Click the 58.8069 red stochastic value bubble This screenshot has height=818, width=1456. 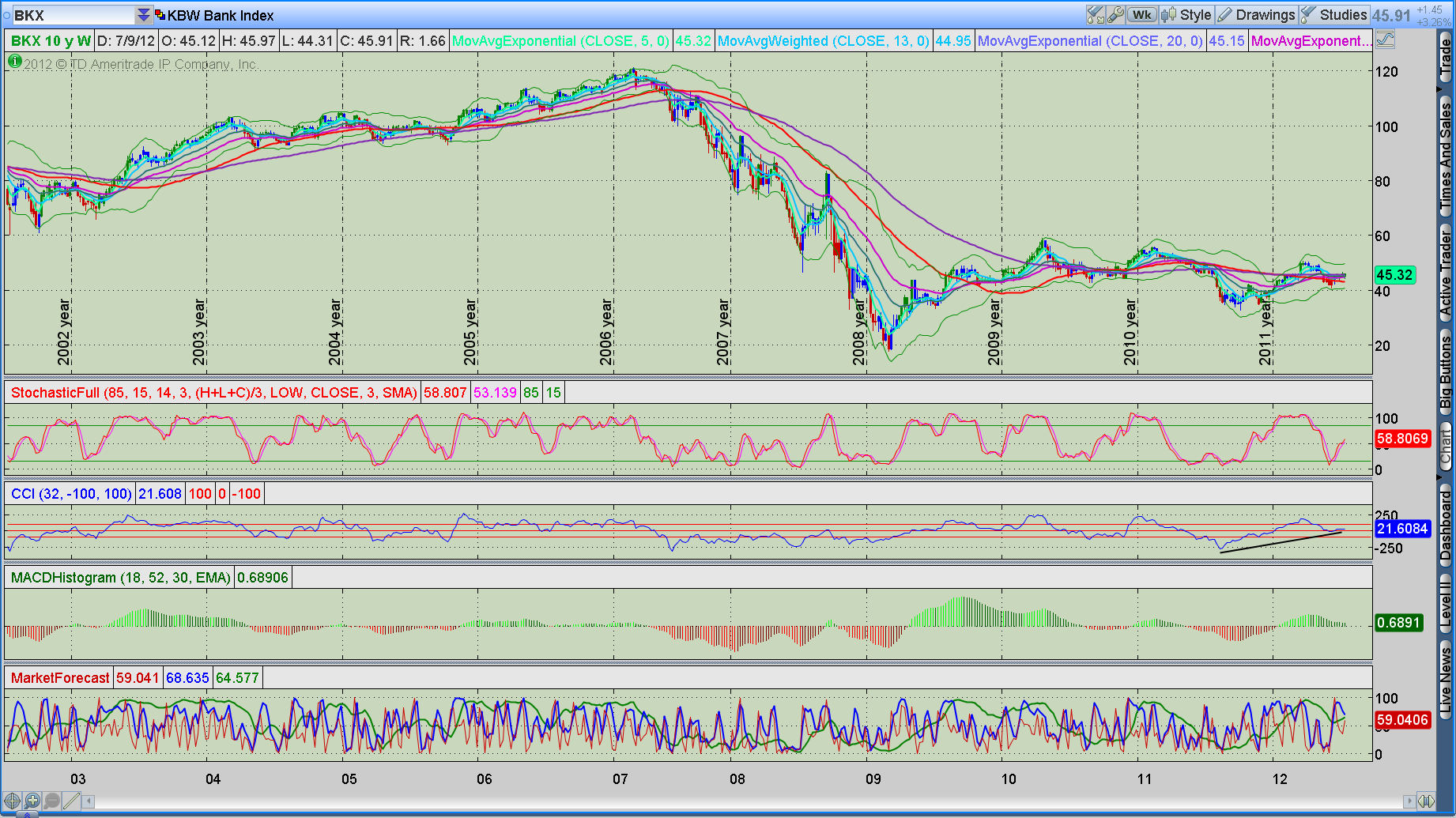point(1403,439)
